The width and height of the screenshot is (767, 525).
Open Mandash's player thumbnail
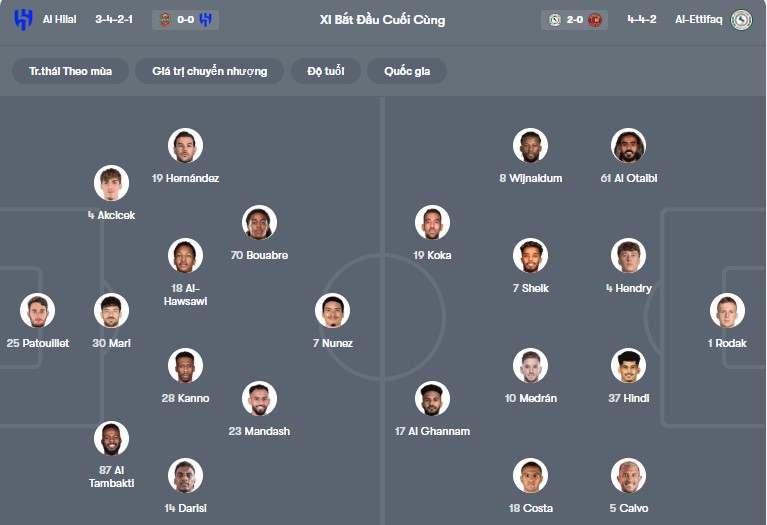(259, 399)
